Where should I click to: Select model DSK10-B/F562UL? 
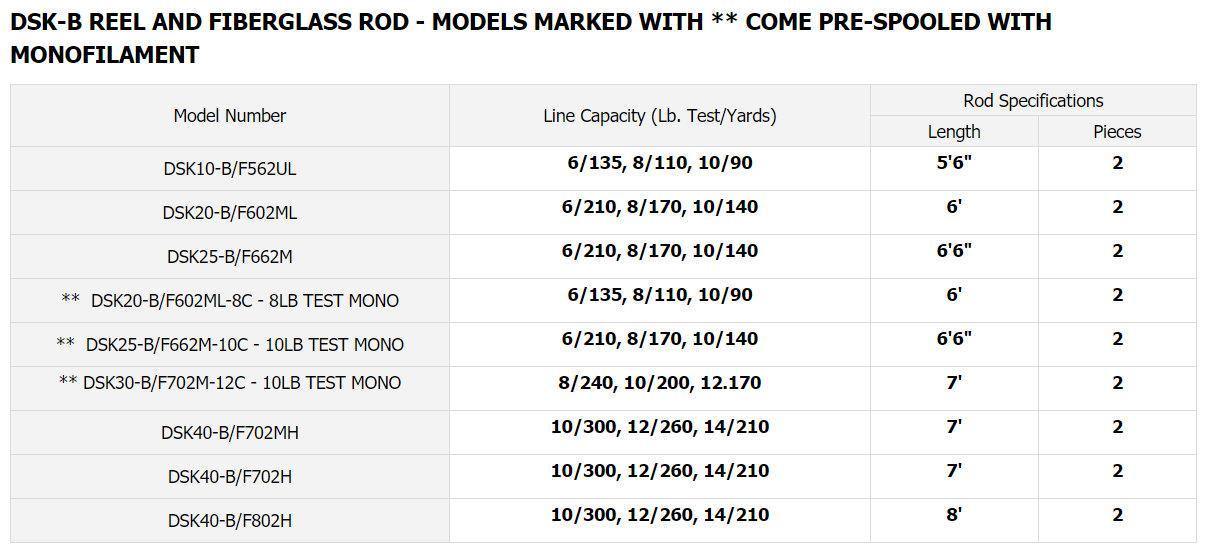point(229,169)
